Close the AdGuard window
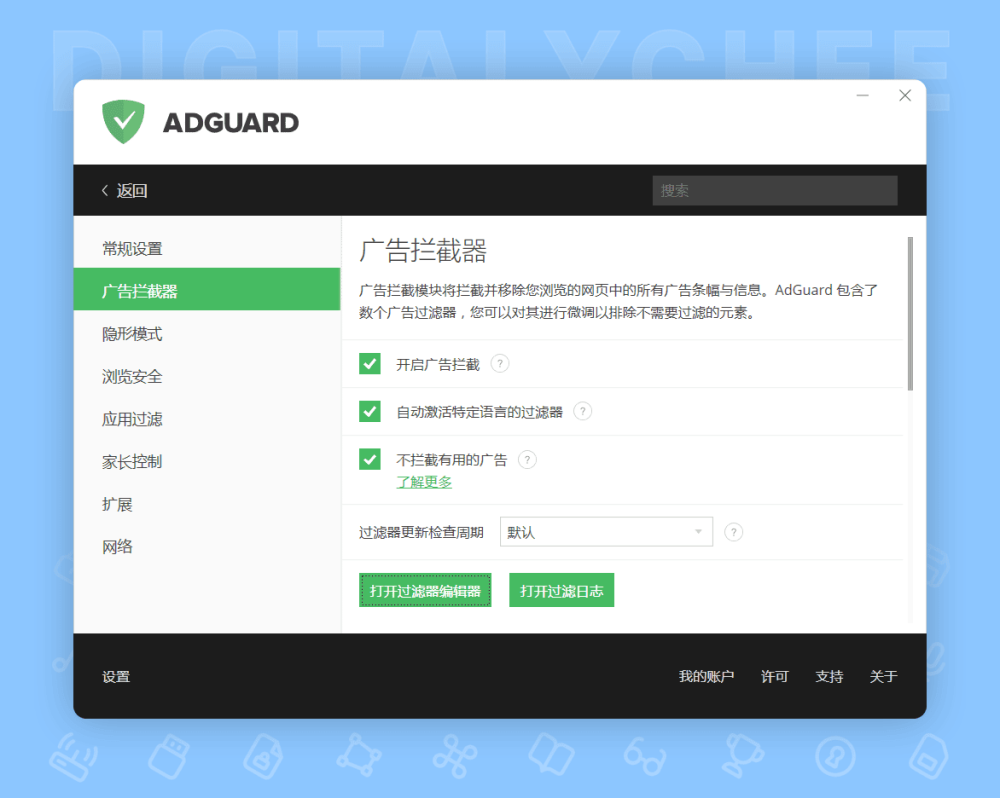 tap(905, 96)
